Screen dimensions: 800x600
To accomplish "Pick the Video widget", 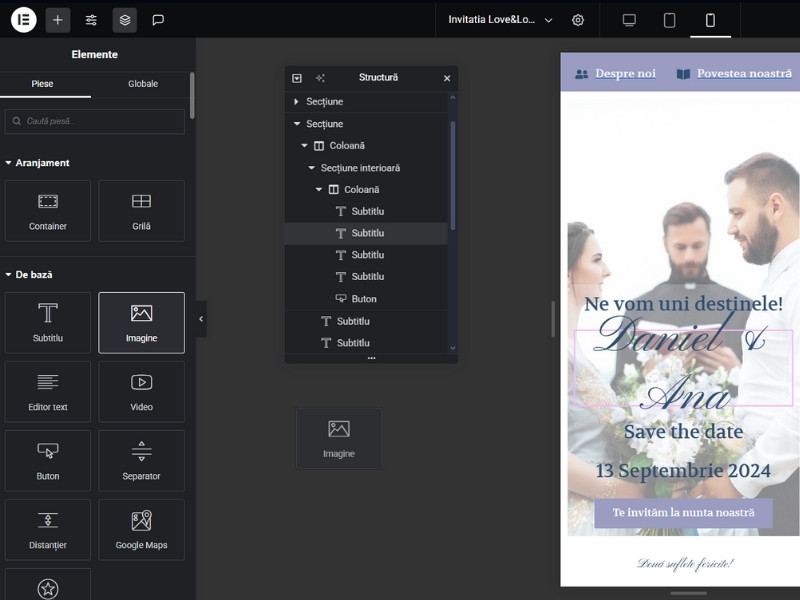I will click(141, 391).
